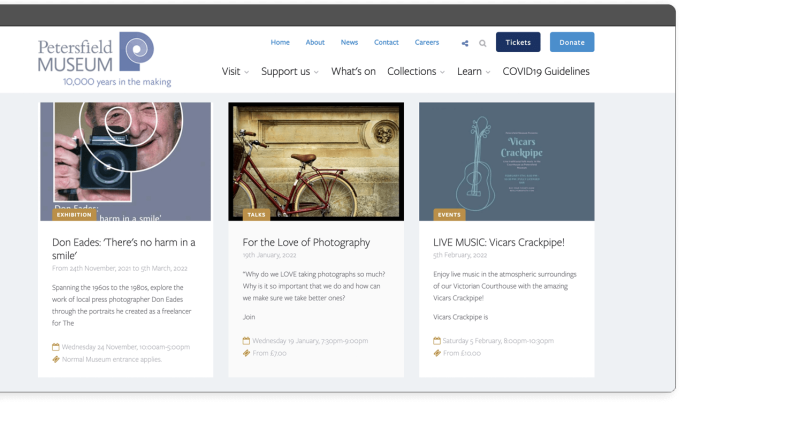Click ticket icon beside From £7.00
This screenshot has width=800, height=425.
click(x=246, y=353)
